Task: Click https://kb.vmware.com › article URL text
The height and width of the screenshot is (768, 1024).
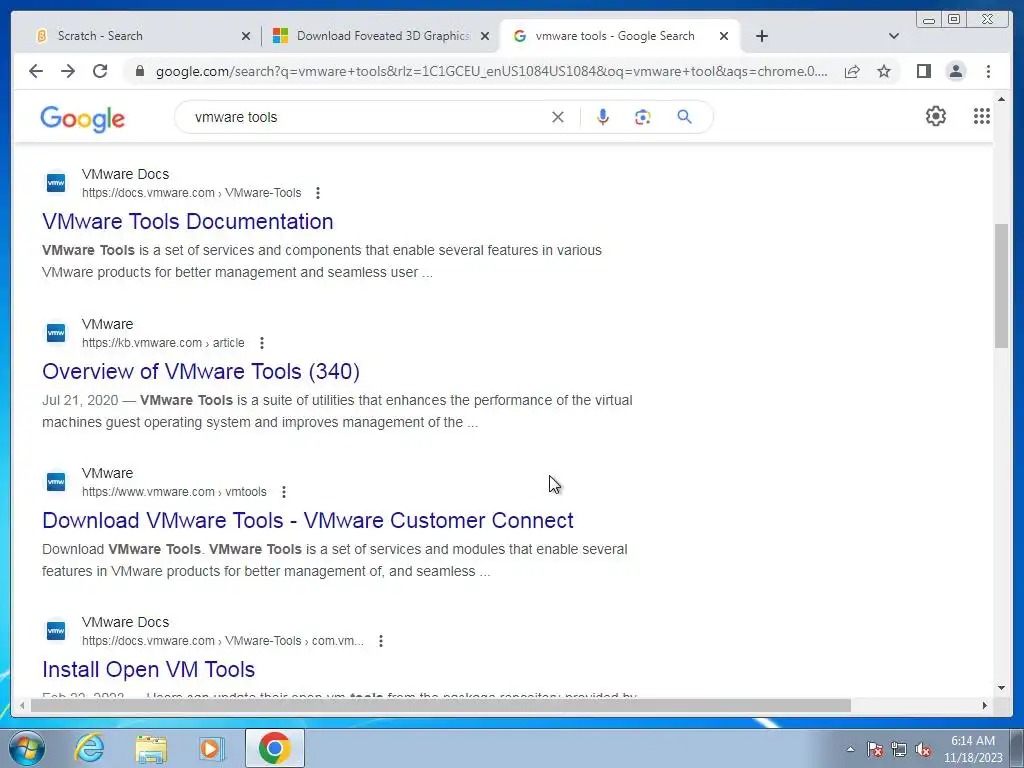Action: (163, 343)
